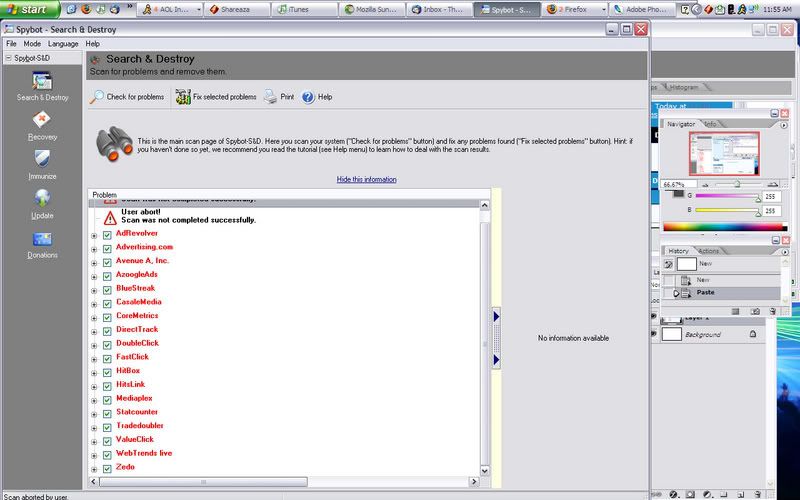Open the Search & Destroy sidebar icon

click(42, 82)
